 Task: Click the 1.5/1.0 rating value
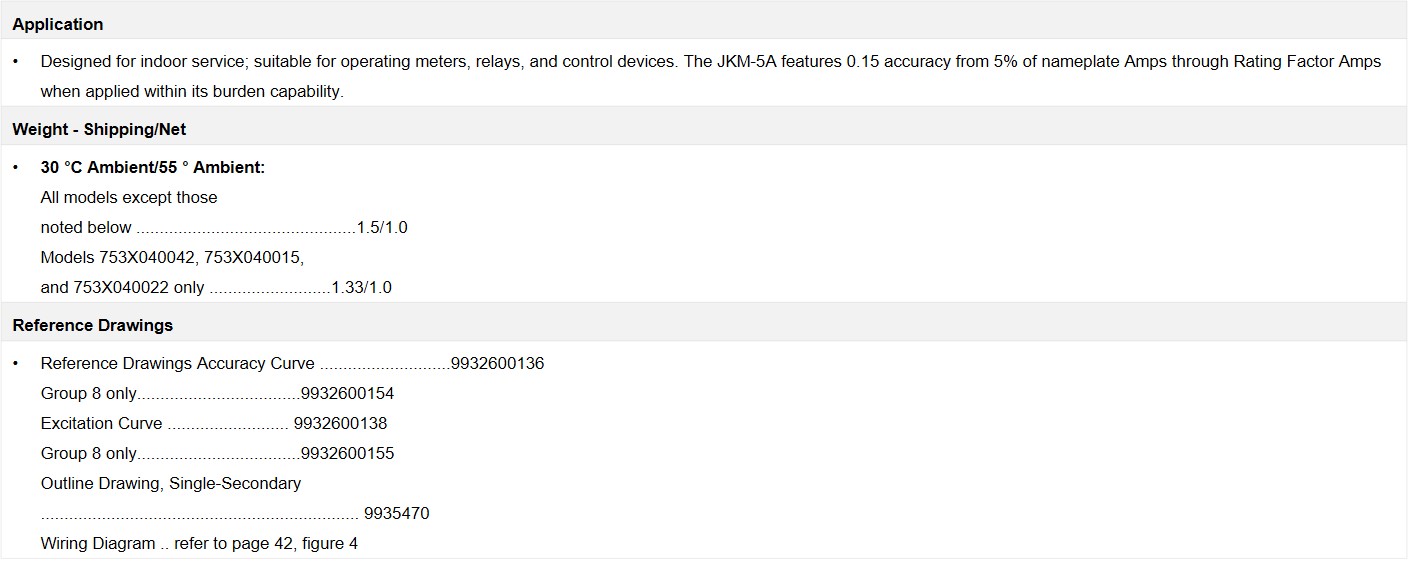[382, 228]
